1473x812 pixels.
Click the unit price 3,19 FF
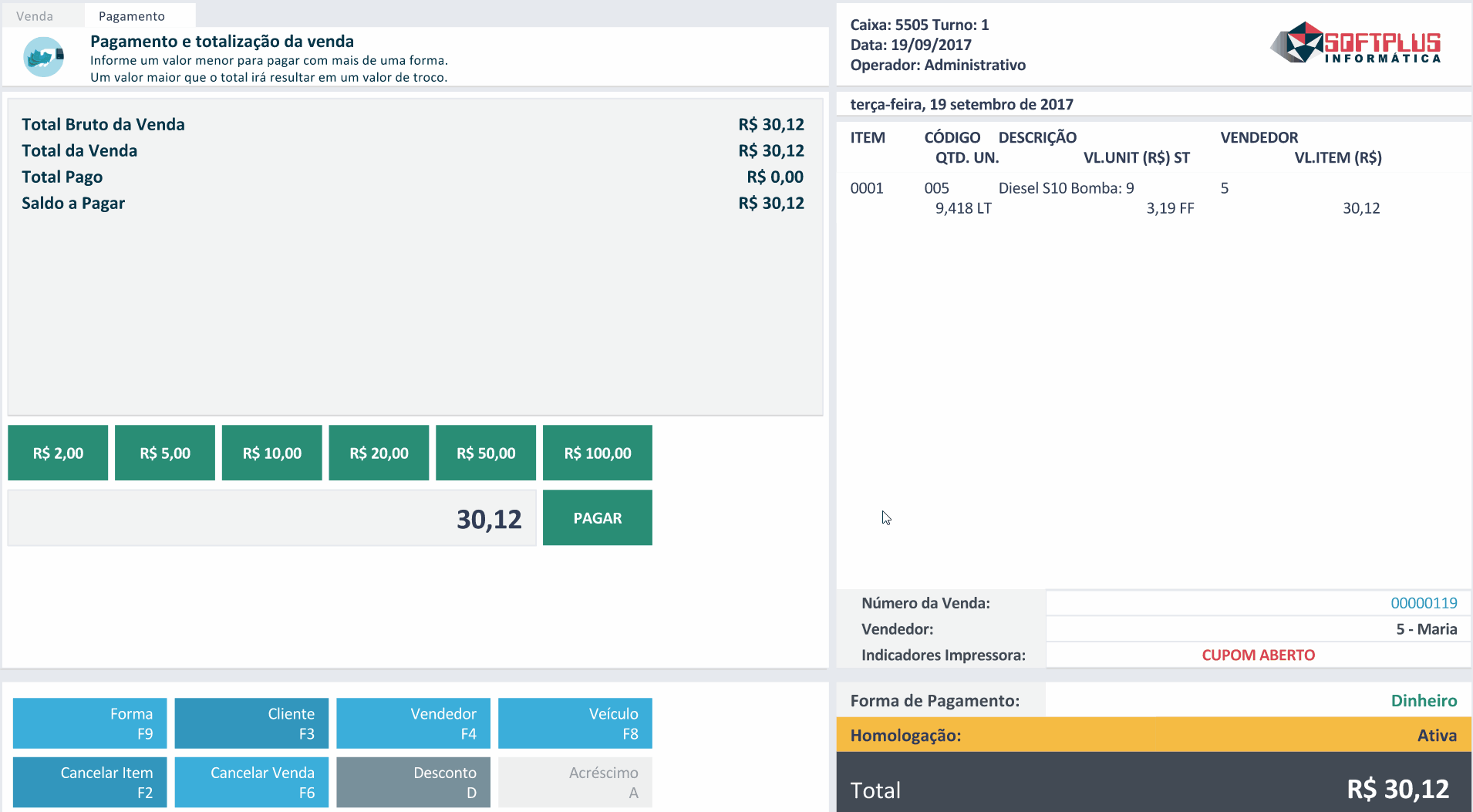[1170, 208]
